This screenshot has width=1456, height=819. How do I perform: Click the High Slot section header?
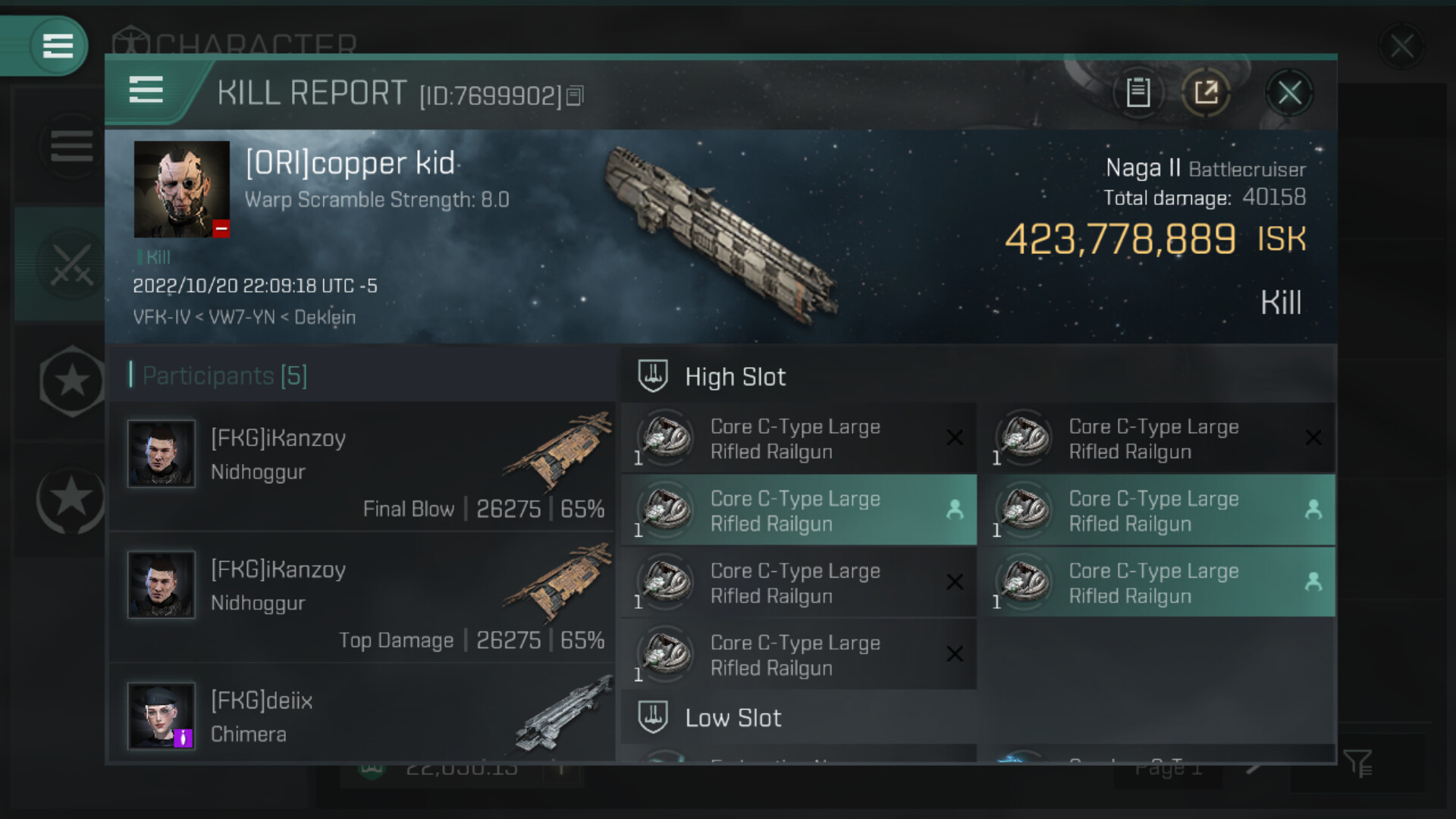coord(734,377)
